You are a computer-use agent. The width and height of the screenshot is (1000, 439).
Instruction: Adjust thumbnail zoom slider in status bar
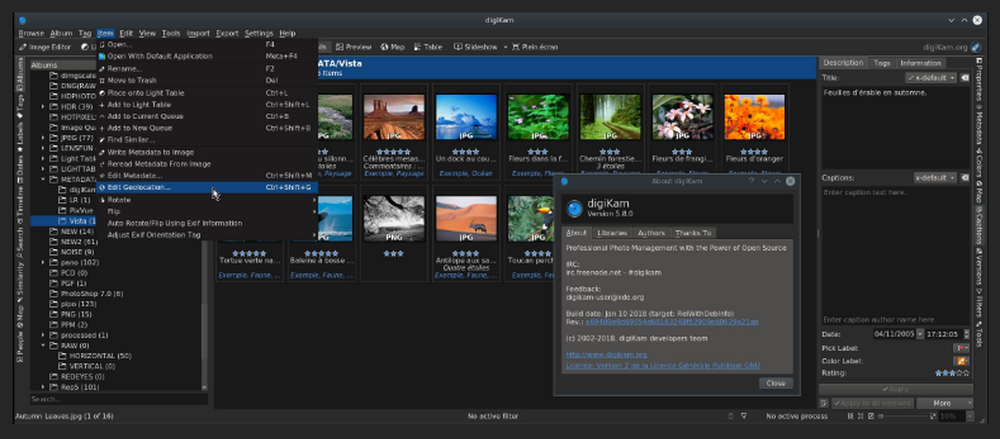[904, 416]
